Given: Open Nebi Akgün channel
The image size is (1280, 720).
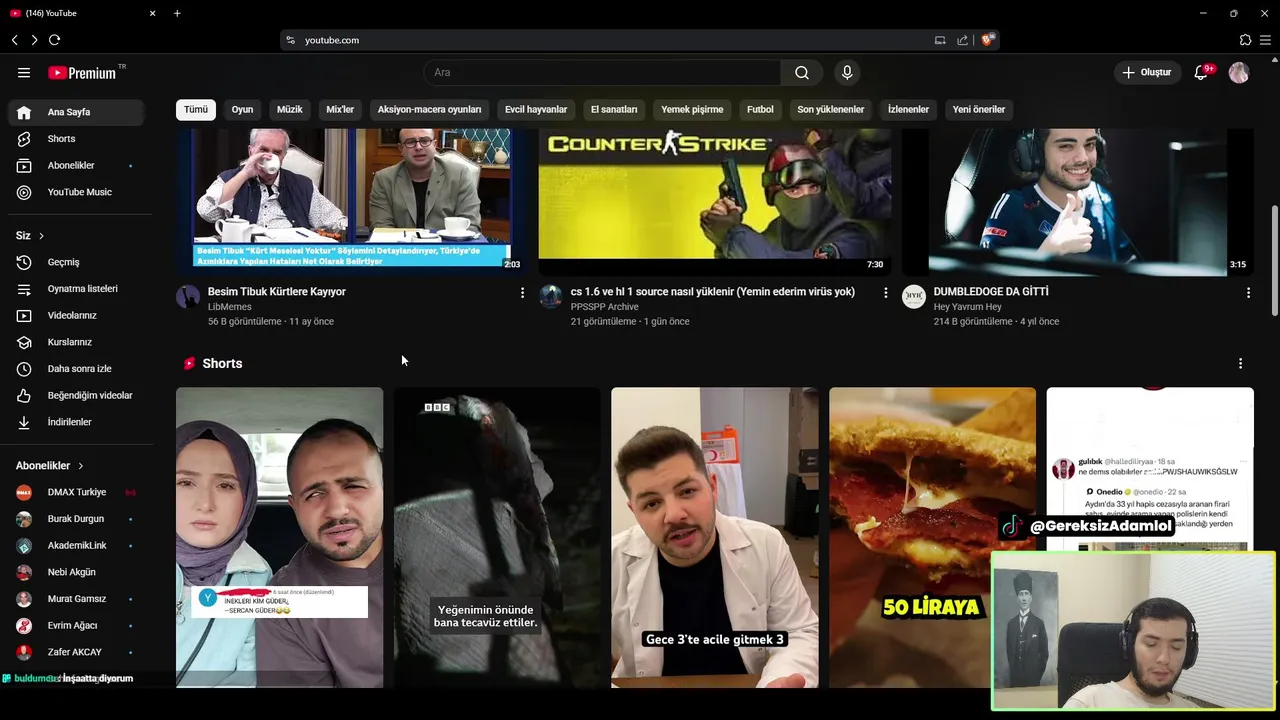Looking at the screenshot, I should tap(77, 572).
